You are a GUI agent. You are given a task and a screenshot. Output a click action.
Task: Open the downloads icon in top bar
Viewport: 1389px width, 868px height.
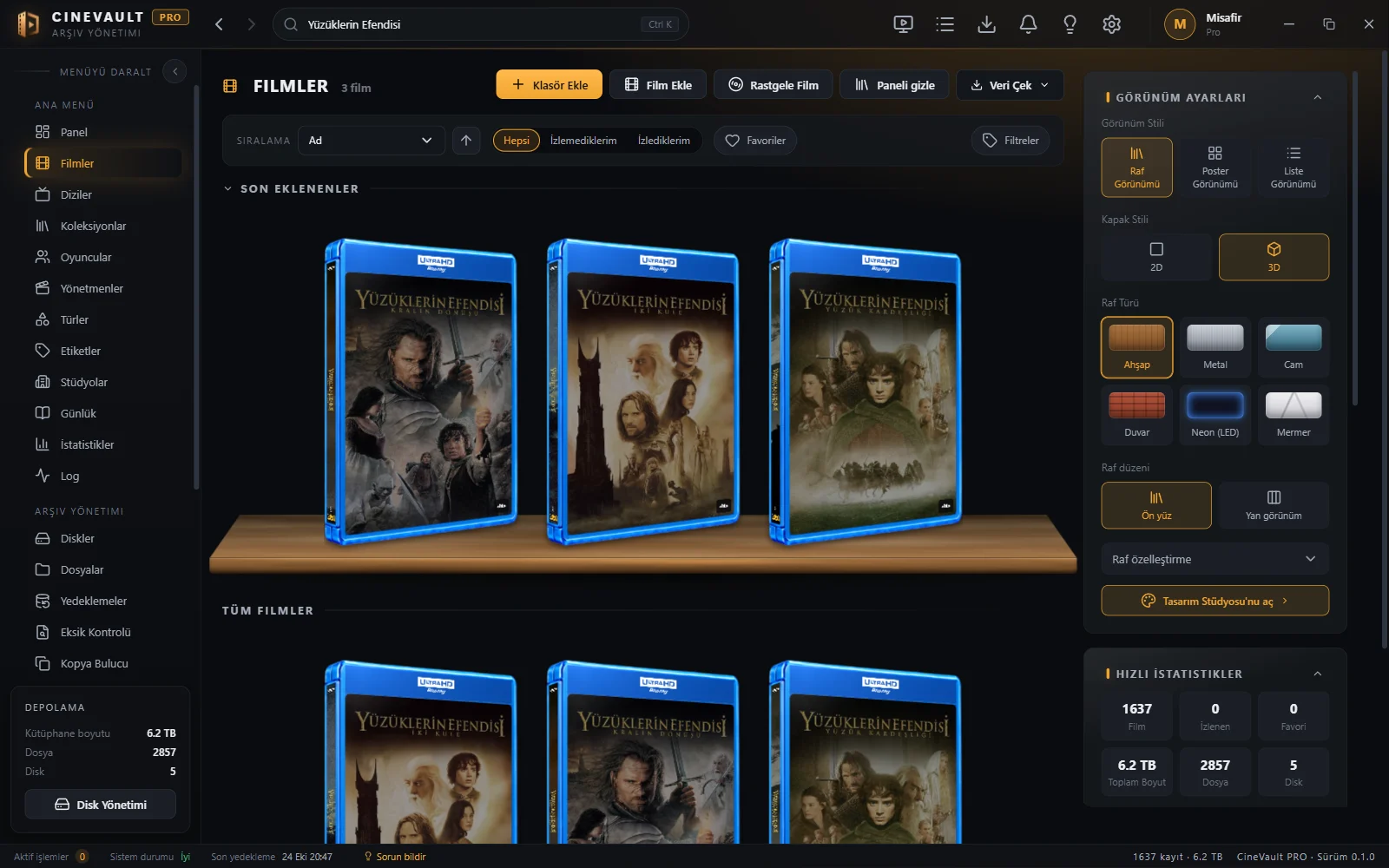pos(986,24)
